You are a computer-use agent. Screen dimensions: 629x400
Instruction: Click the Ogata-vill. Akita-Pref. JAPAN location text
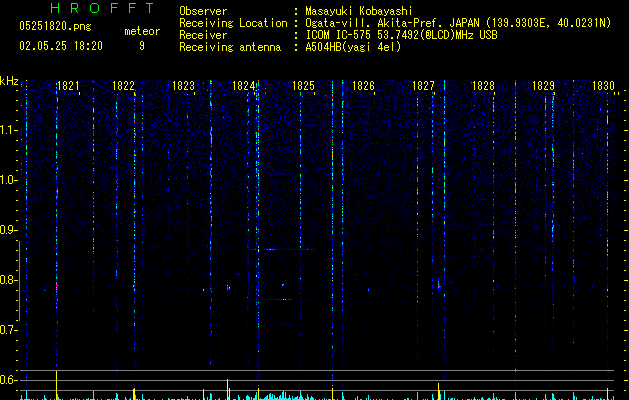[x=458, y=23]
